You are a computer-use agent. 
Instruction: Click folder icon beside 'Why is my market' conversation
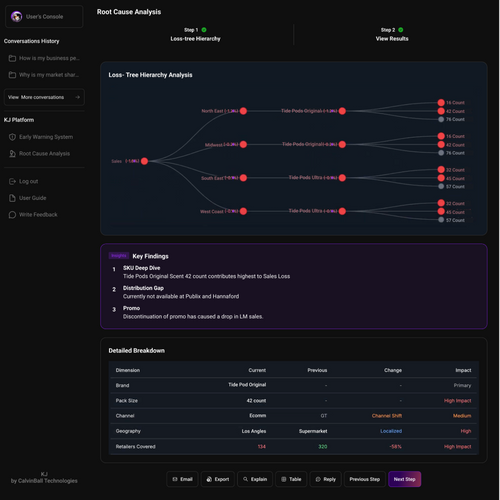(x=12, y=75)
